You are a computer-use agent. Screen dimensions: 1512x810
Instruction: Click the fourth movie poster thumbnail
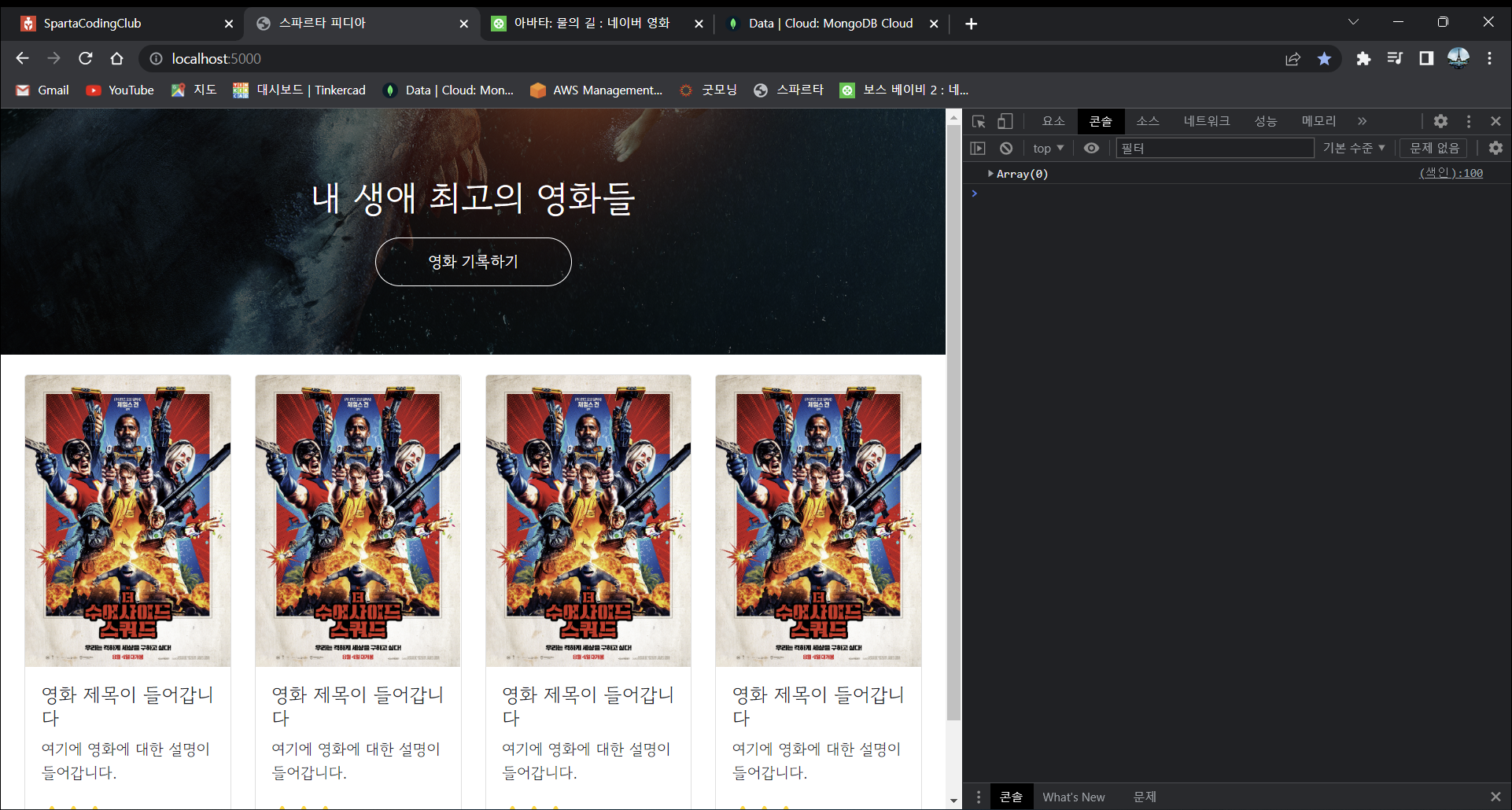tap(818, 521)
